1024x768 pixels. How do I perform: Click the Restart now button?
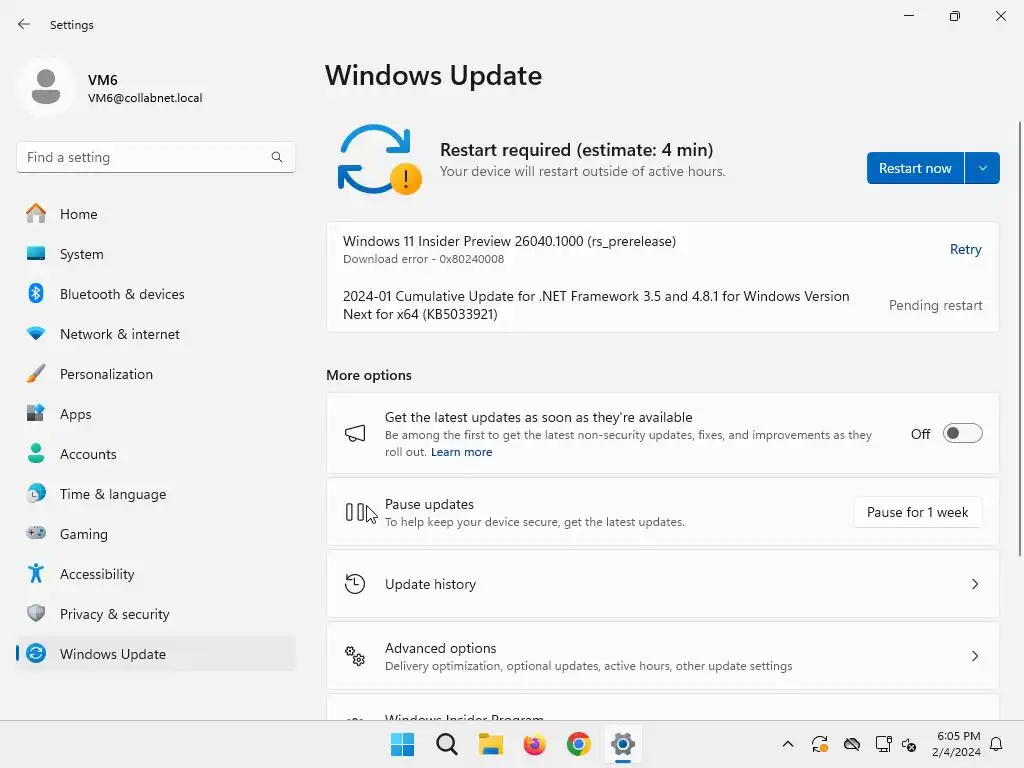tap(915, 168)
